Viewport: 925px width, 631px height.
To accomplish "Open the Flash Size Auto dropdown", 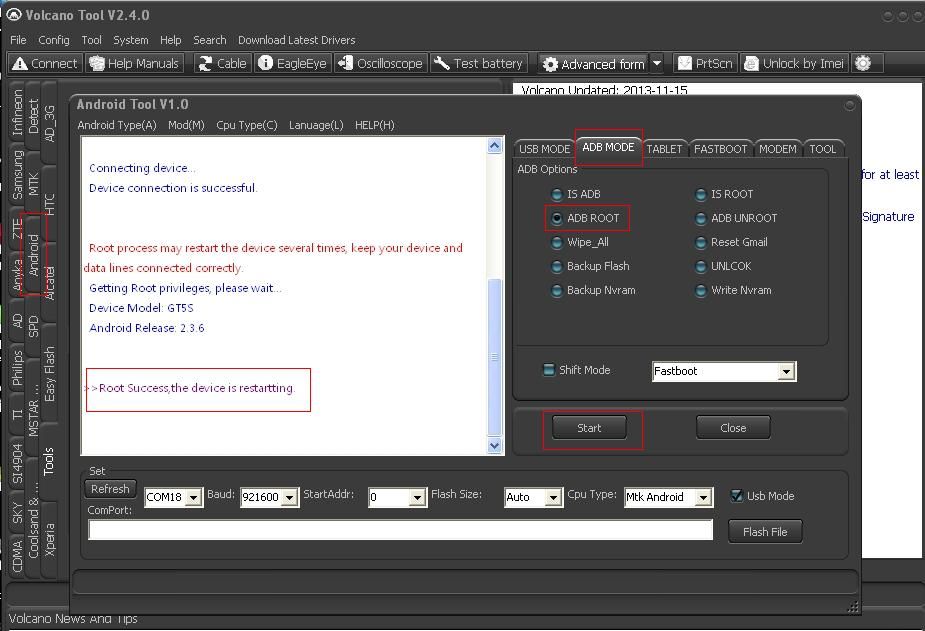I will [x=553, y=498].
